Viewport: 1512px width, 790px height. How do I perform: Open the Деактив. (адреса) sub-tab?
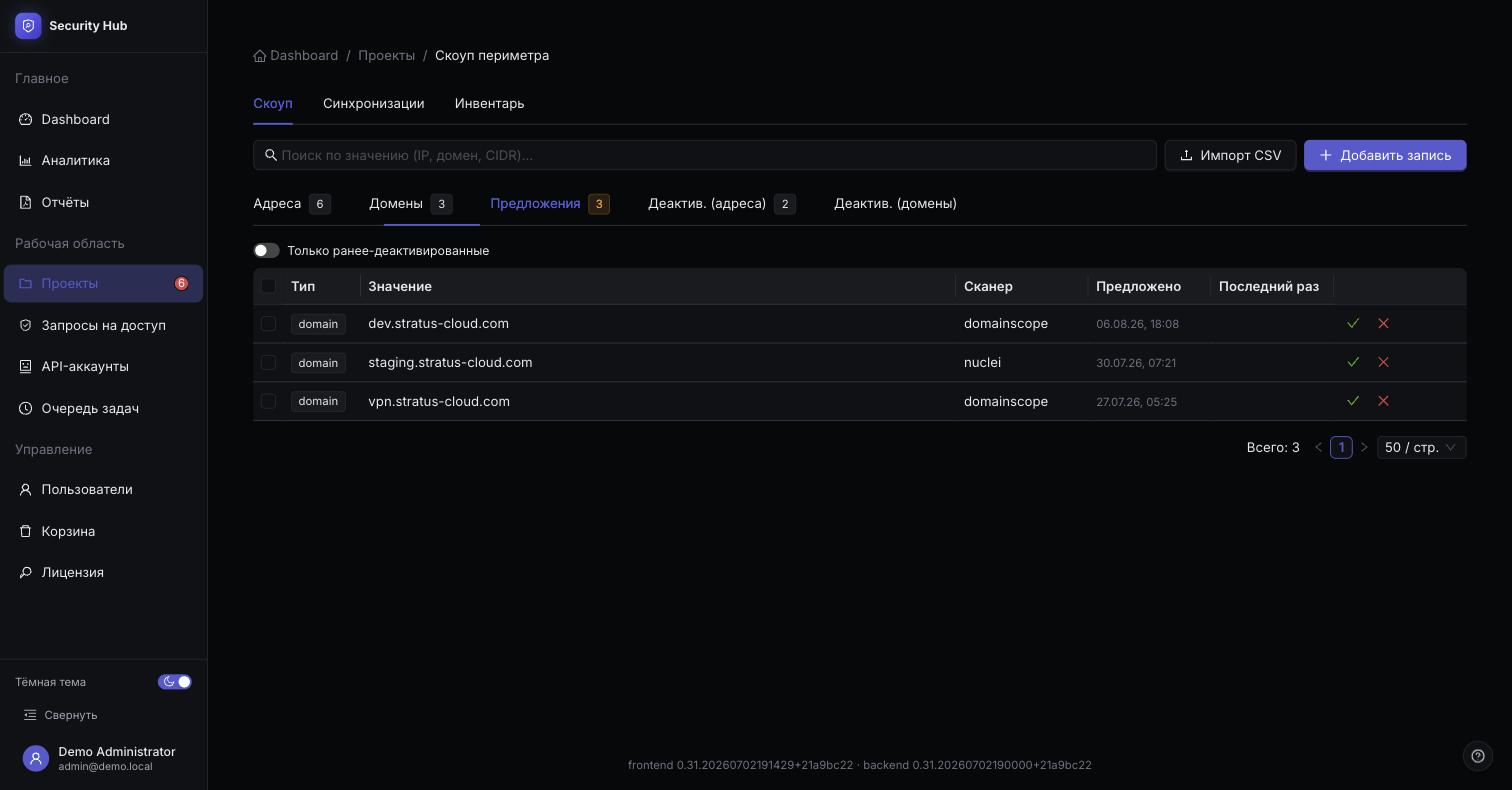[722, 204]
